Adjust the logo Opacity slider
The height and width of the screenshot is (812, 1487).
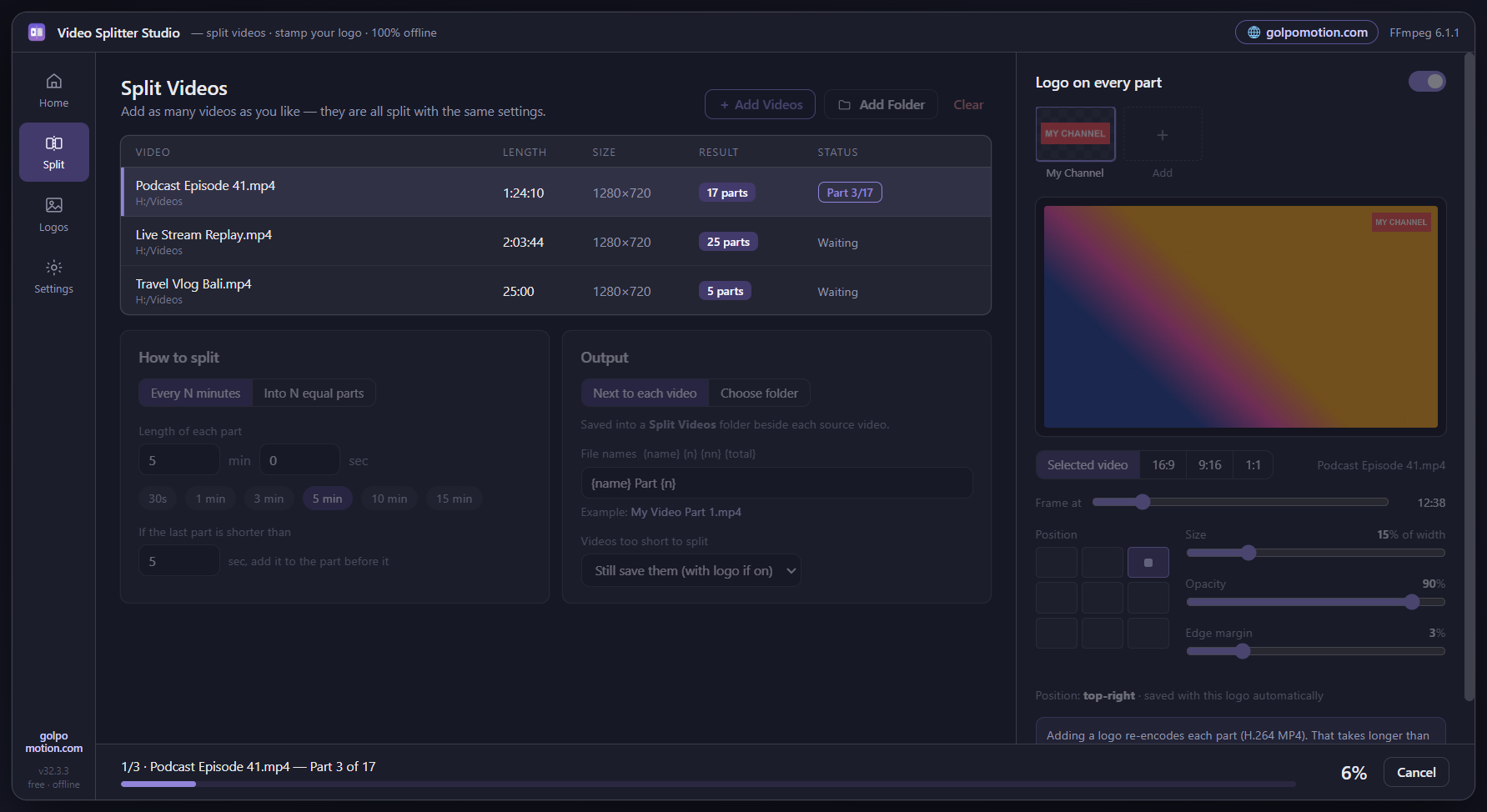(x=1315, y=602)
